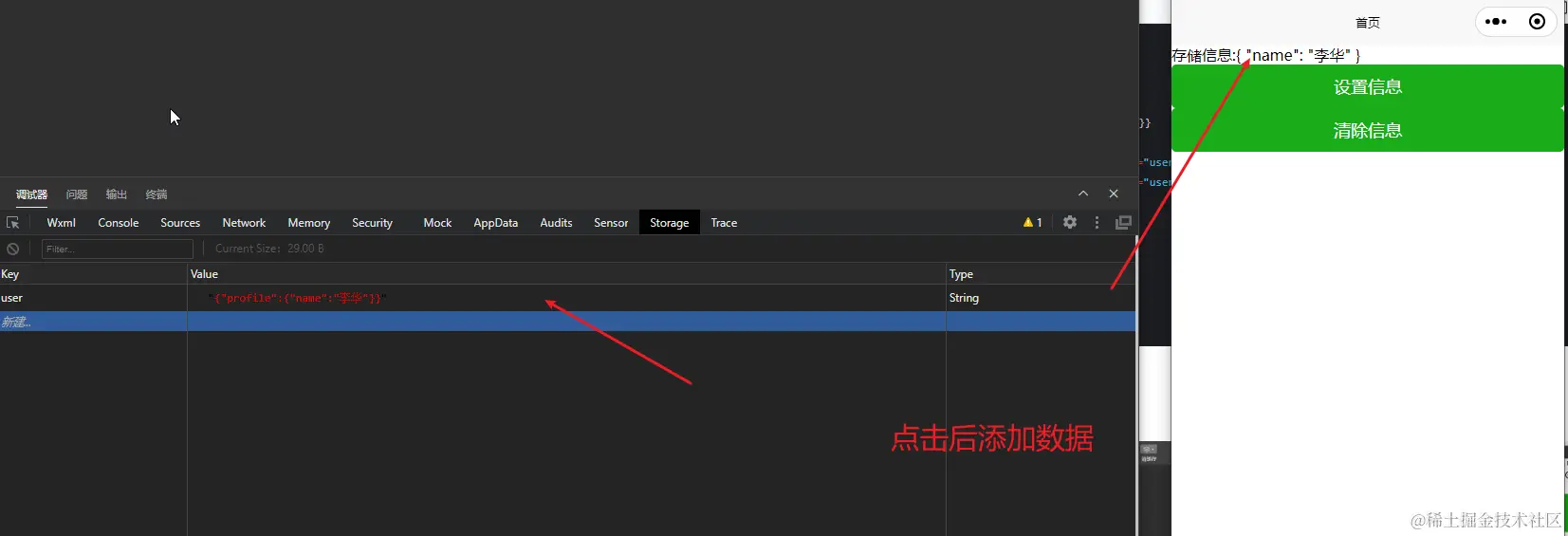Open the Network tab
The image size is (1568, 536).
click(x=244, y=223)
